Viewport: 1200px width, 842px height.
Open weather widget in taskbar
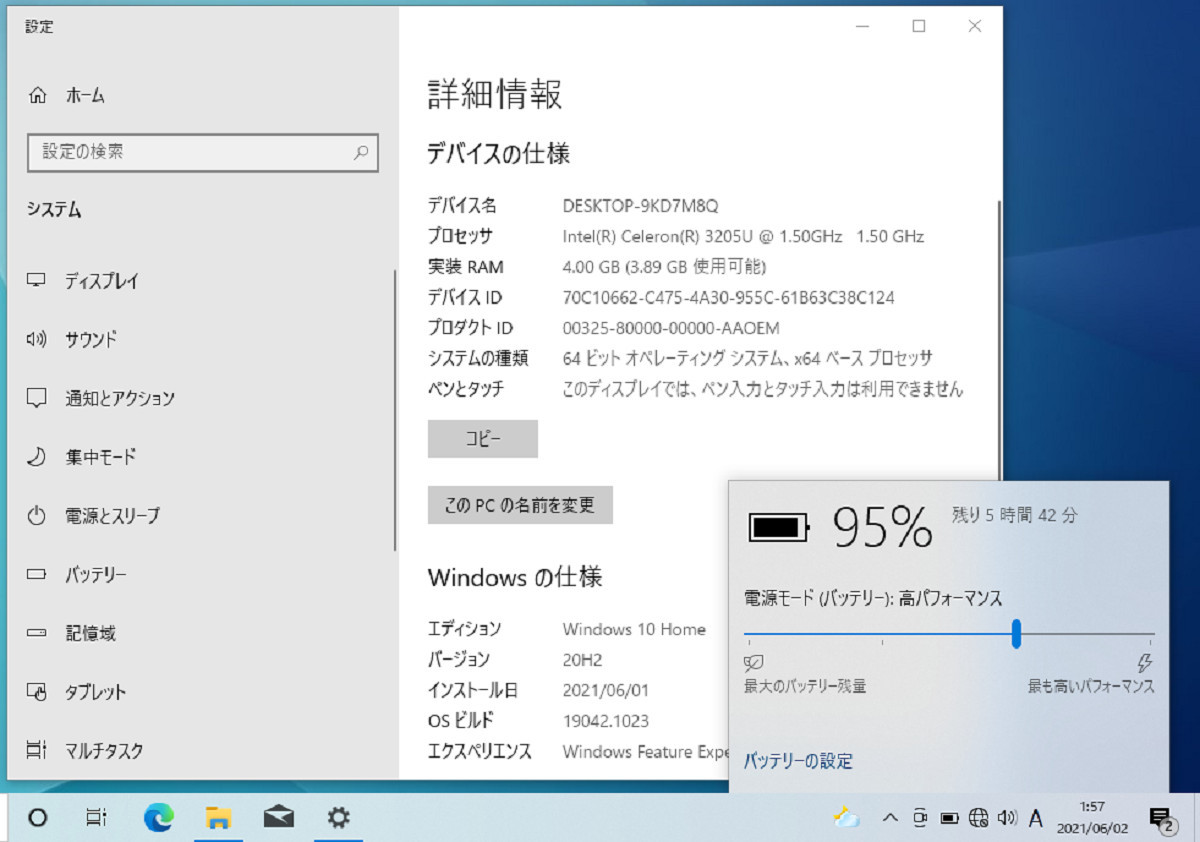(x=847, y=818)
